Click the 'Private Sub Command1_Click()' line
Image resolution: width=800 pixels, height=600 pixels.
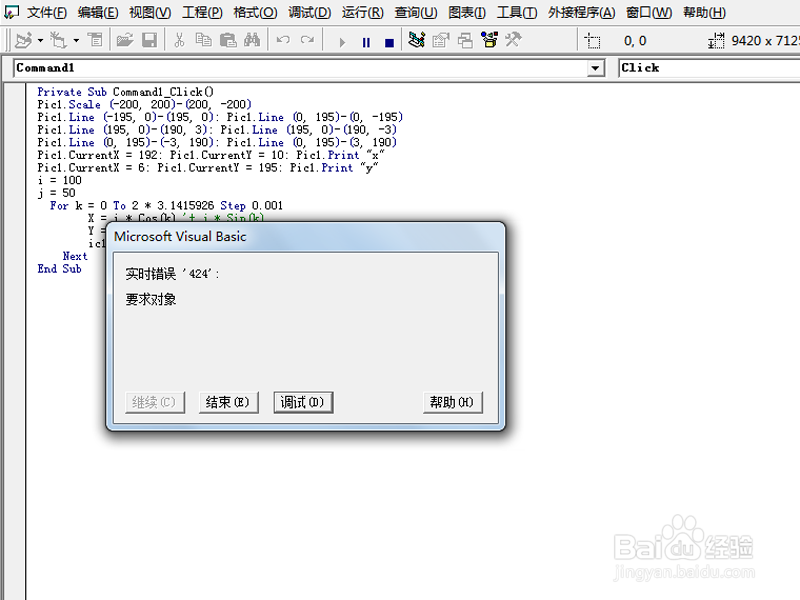(125, 92)
